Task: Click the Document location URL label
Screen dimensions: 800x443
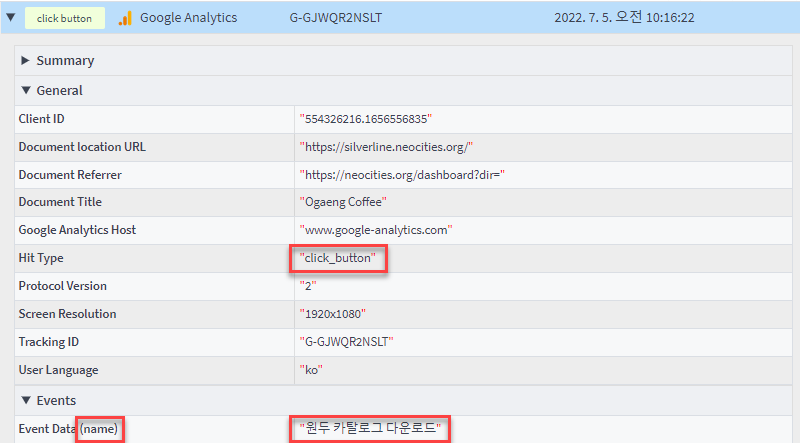Action: (82, 147)
